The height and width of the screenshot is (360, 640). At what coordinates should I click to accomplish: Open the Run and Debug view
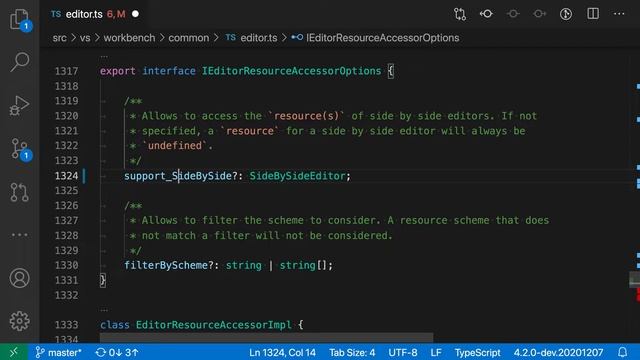[x=20, y=106]
